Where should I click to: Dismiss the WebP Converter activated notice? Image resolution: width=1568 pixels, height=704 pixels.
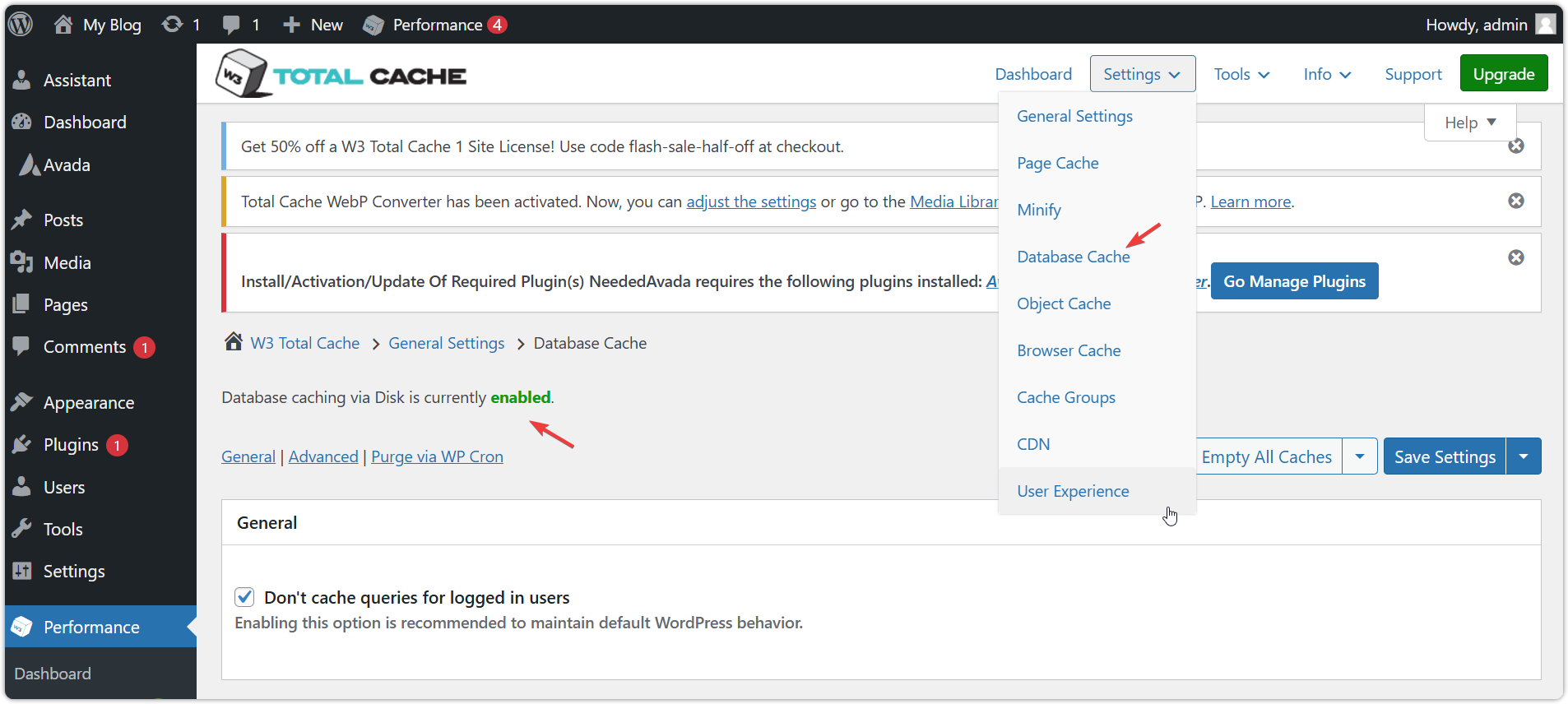(1516, 201)
